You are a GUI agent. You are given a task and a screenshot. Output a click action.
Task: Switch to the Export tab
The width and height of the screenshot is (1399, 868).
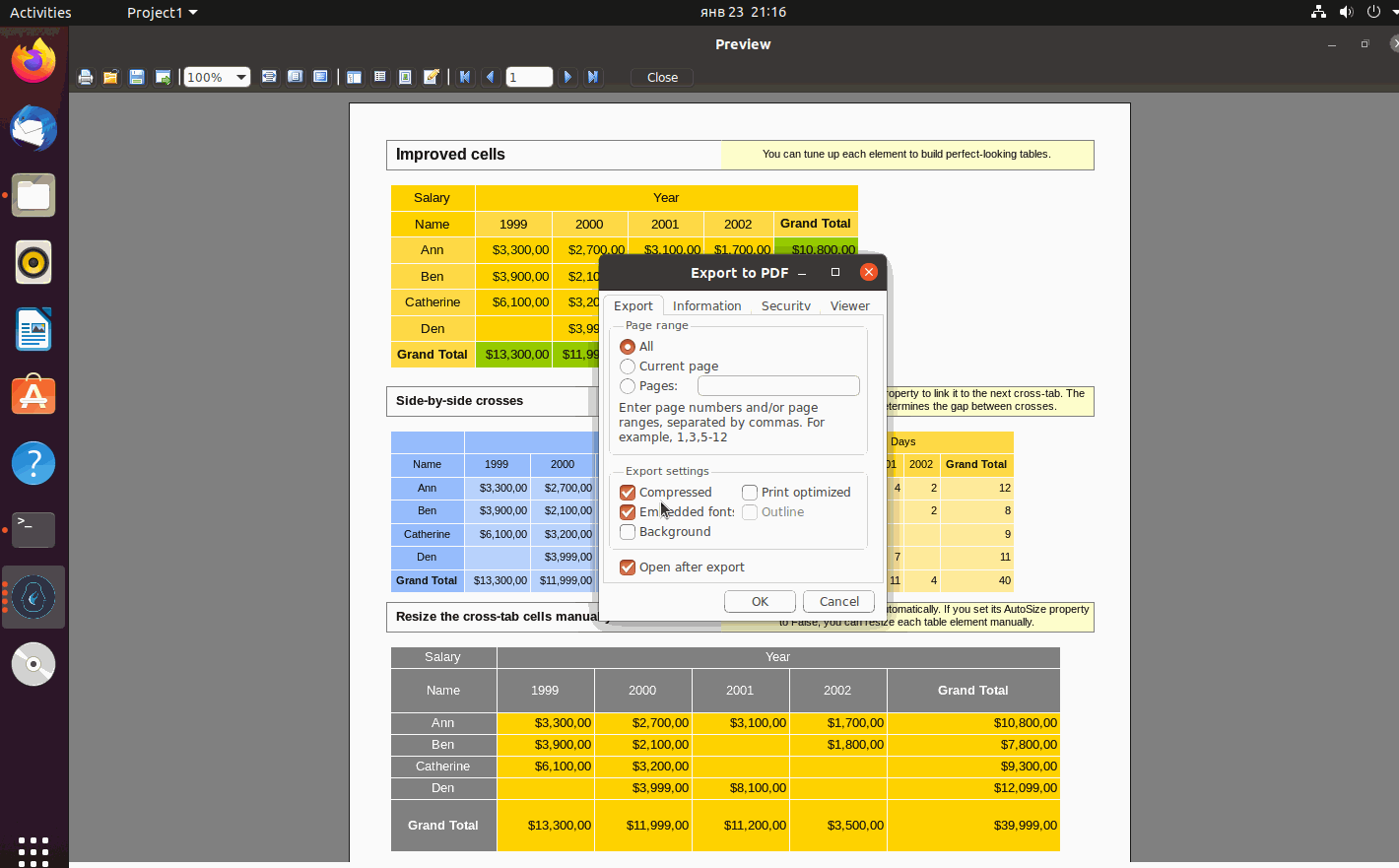click(x=633, y=305)
